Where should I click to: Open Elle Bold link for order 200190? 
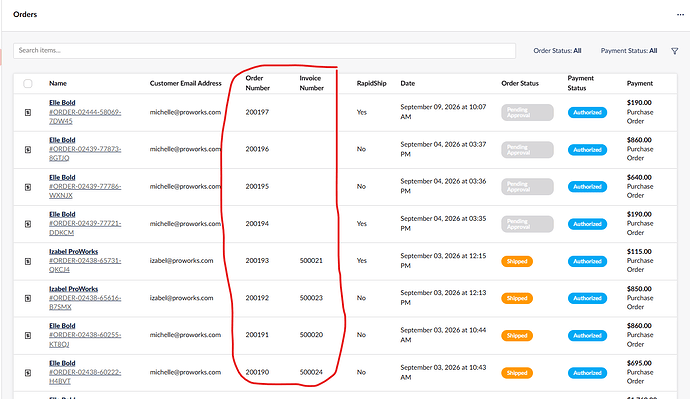(62, 363)
